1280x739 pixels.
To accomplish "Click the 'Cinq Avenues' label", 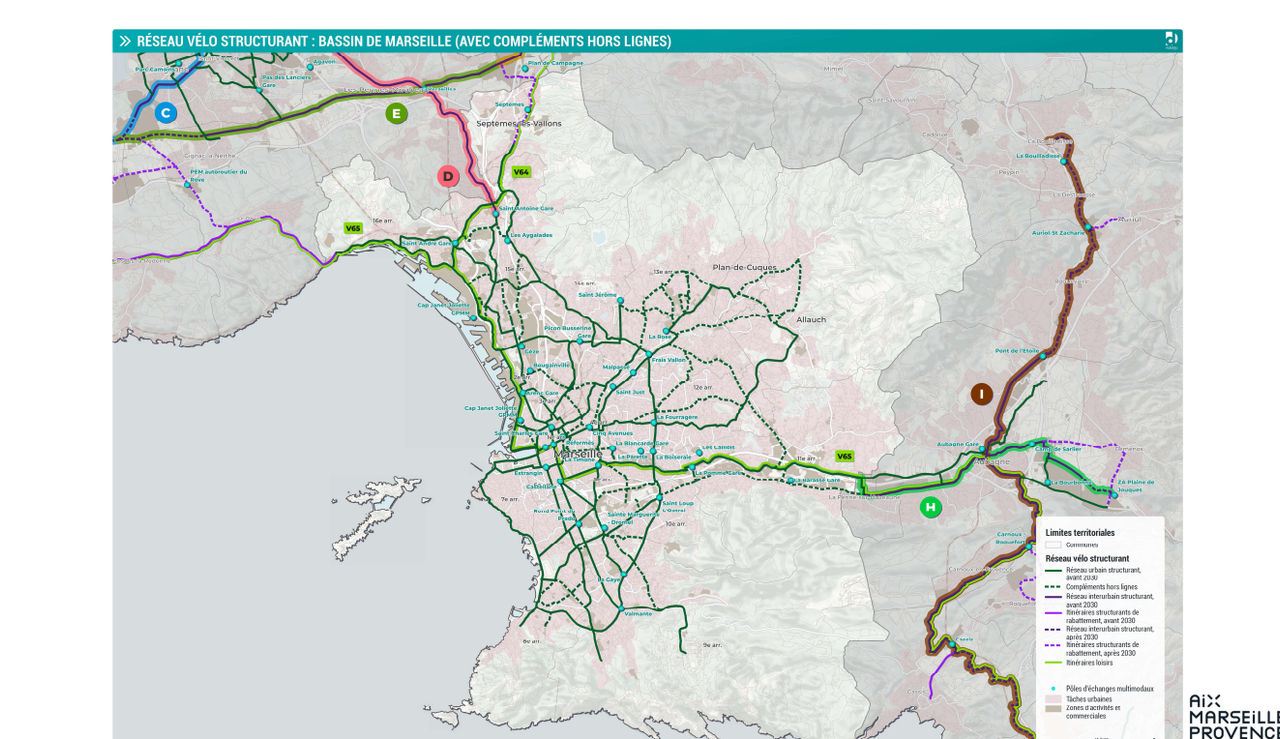I will [612, 433].
